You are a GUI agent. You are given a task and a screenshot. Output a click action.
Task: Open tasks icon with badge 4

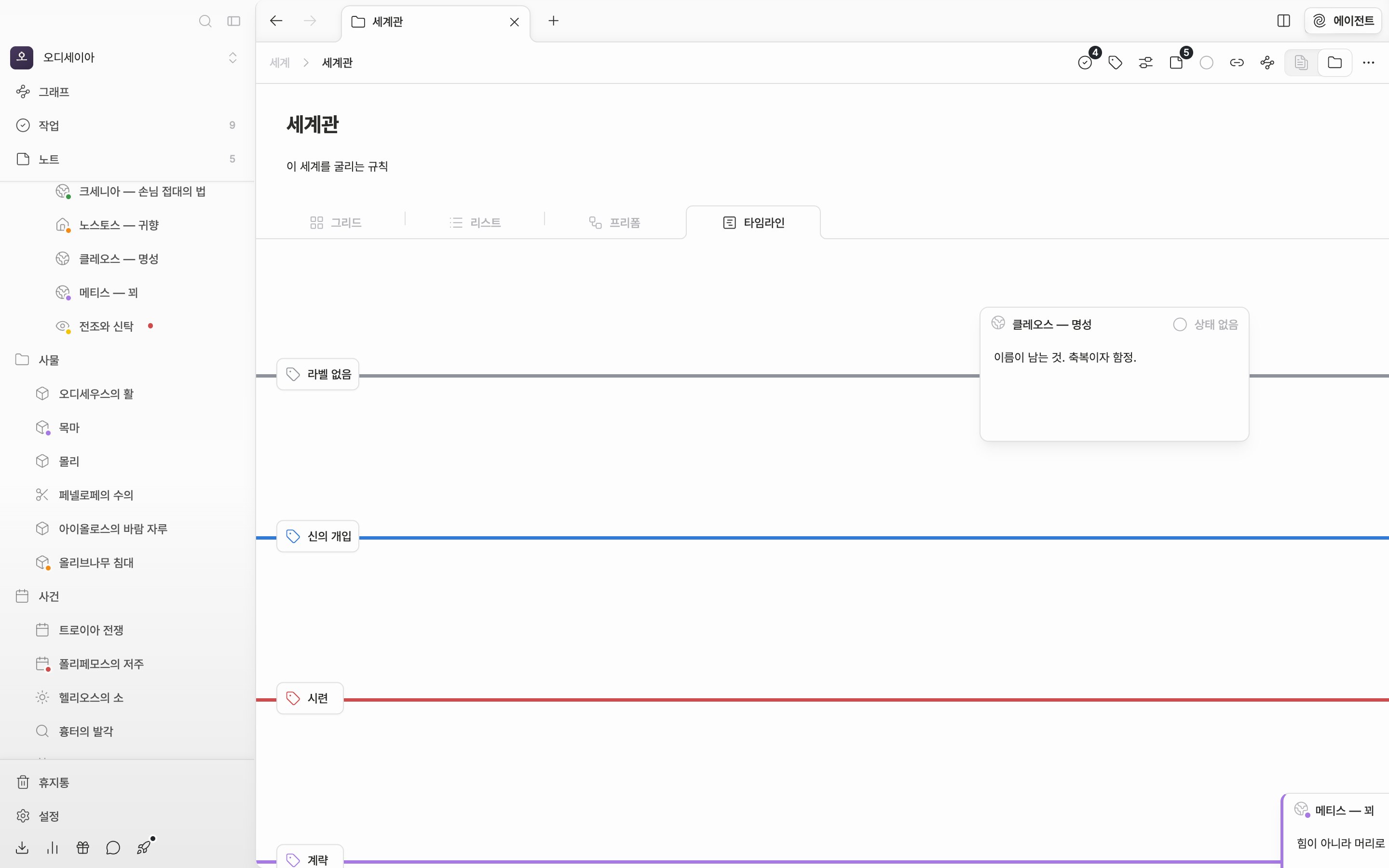pyautogui.click(x=1085, y=63)
